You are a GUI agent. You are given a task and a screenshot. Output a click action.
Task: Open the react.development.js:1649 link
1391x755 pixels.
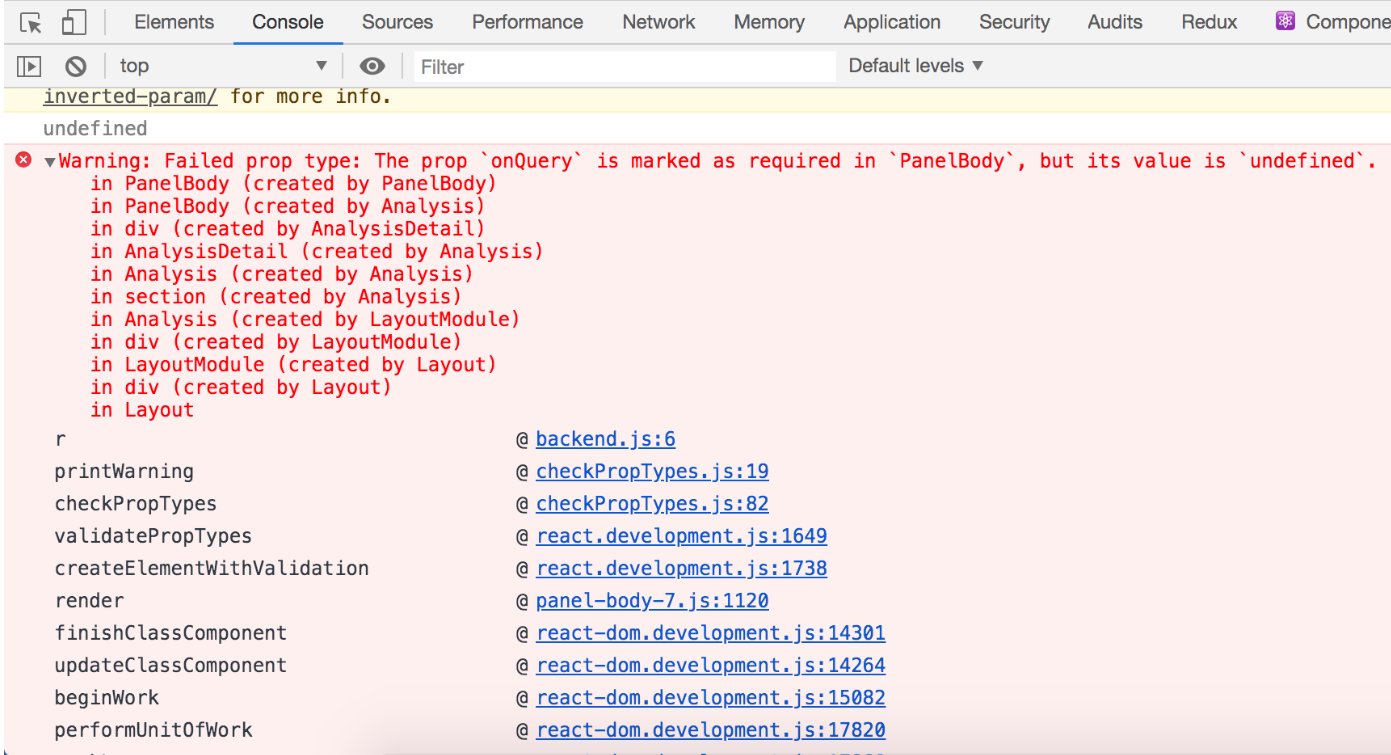click(681, 536)
